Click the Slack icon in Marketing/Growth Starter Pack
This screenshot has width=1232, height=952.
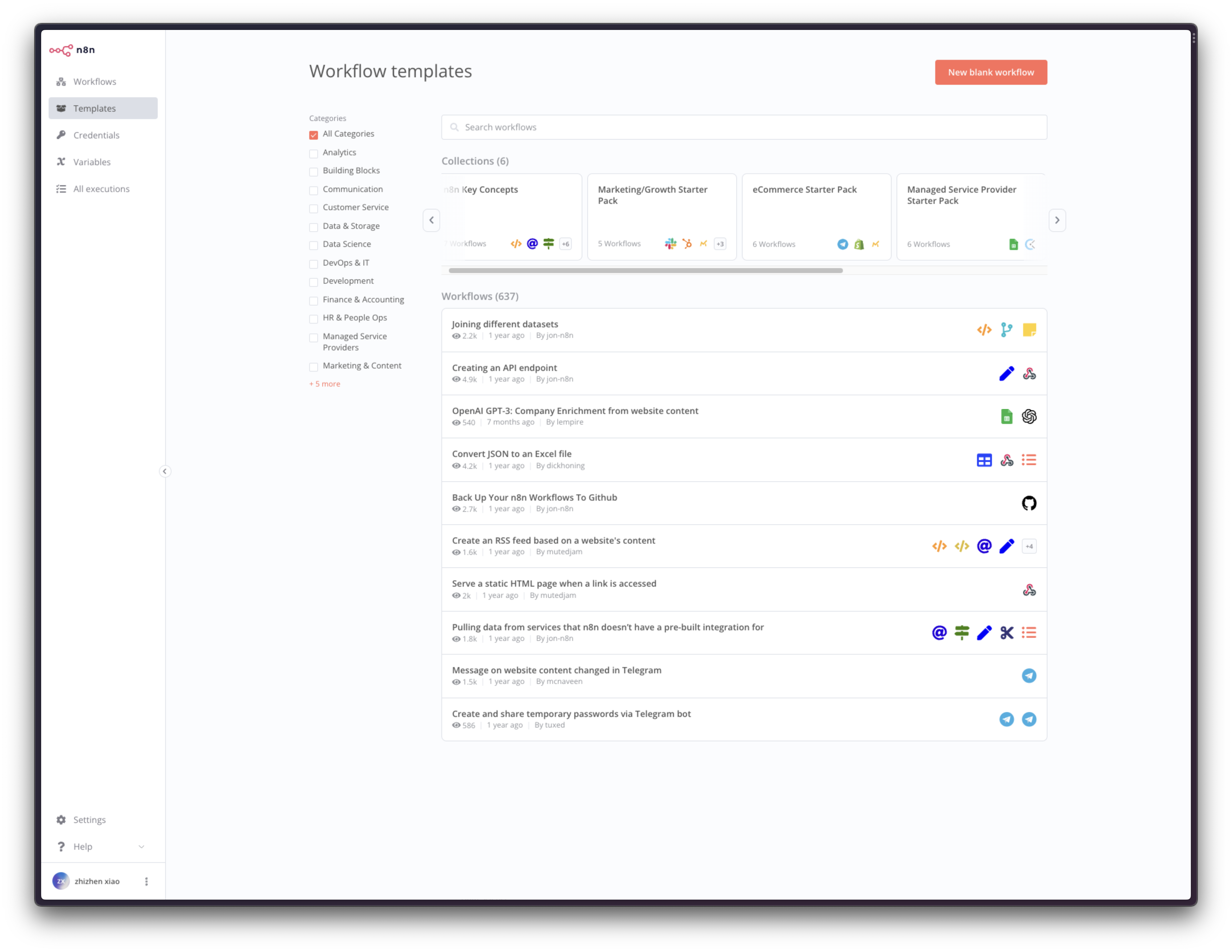[670, 244]
